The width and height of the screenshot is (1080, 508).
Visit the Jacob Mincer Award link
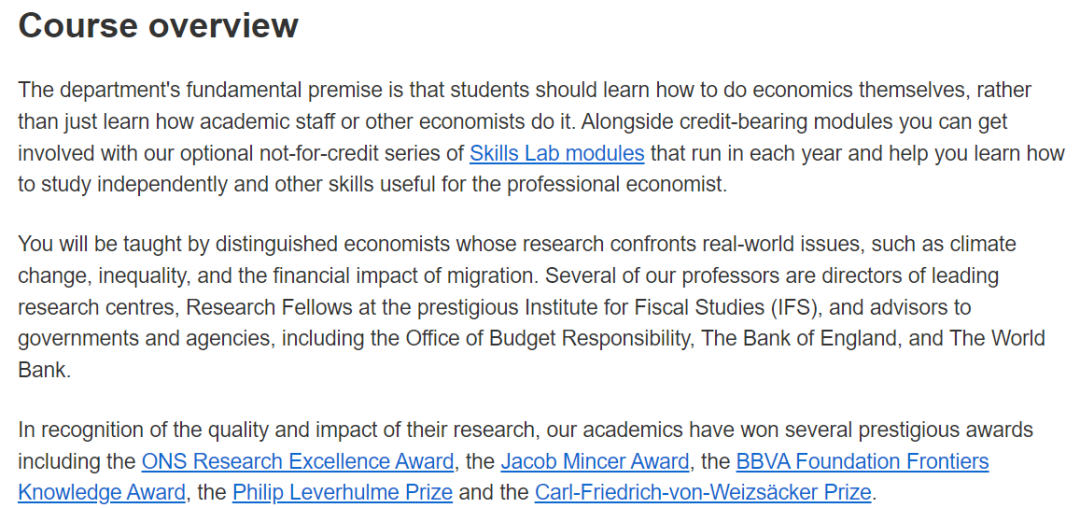click(x=594, y=461)
